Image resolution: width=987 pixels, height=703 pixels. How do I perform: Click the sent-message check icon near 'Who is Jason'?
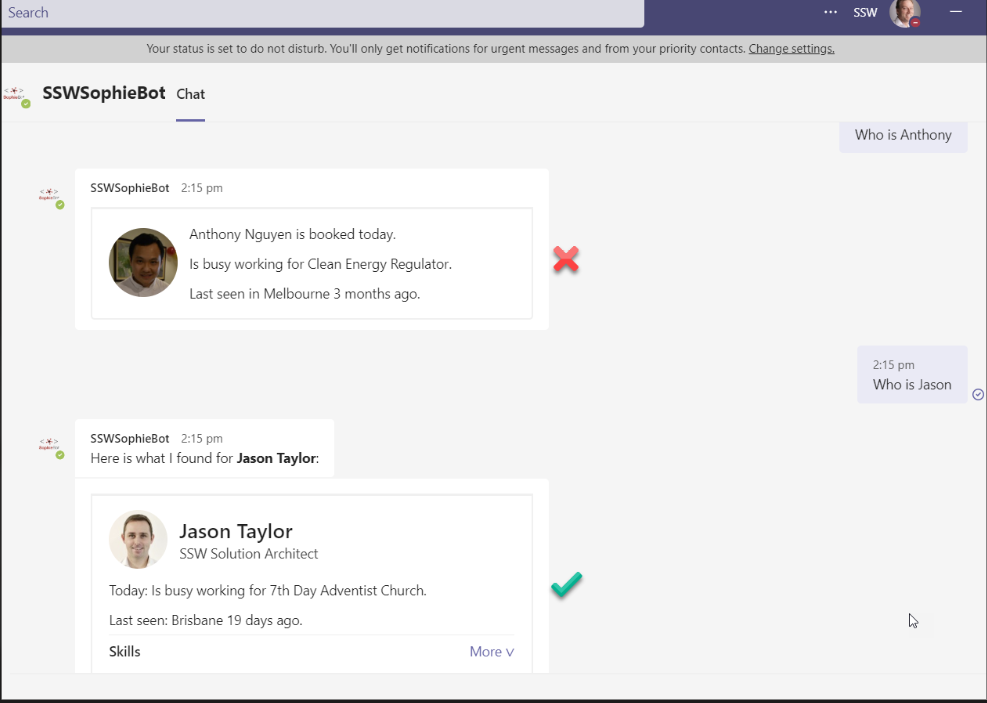click(978, 394)
